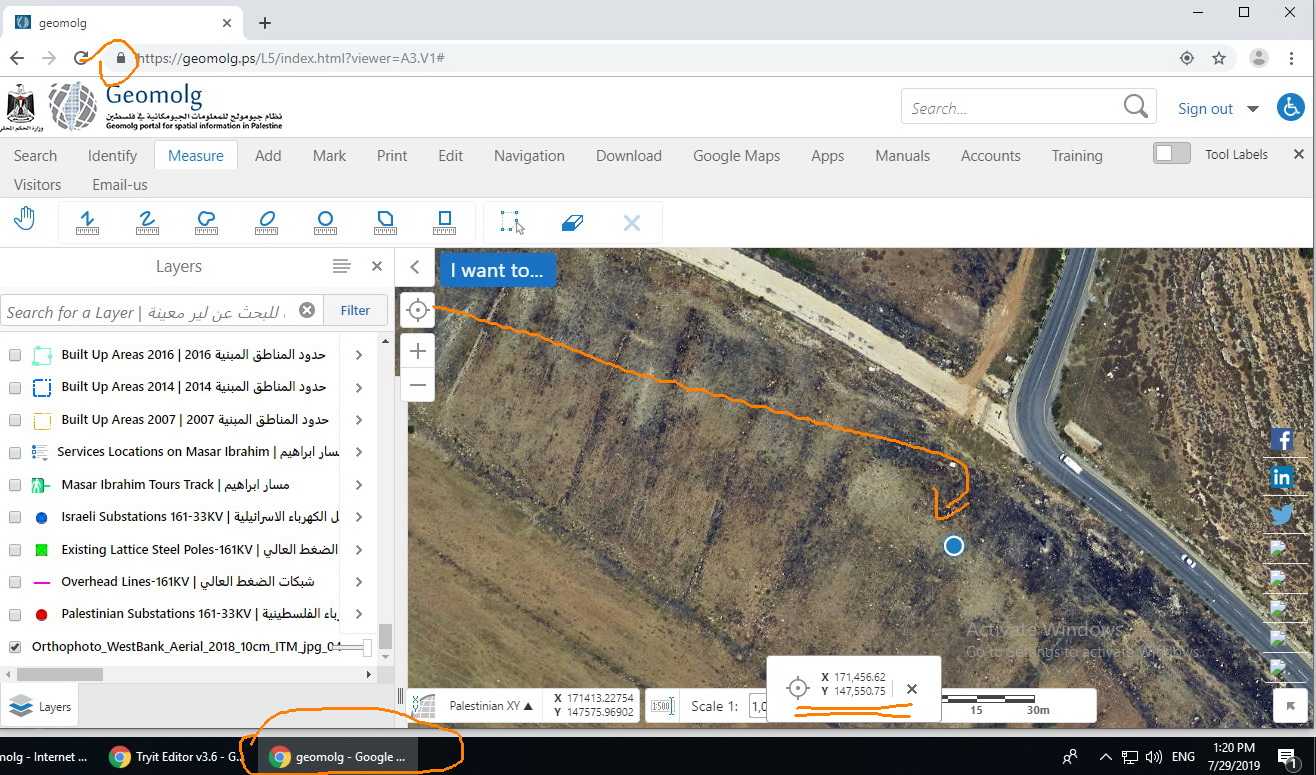Check Masar Ibrahim Tours Track layer
The height and width of the screenshot is (775, 1316).
(15, 485)
